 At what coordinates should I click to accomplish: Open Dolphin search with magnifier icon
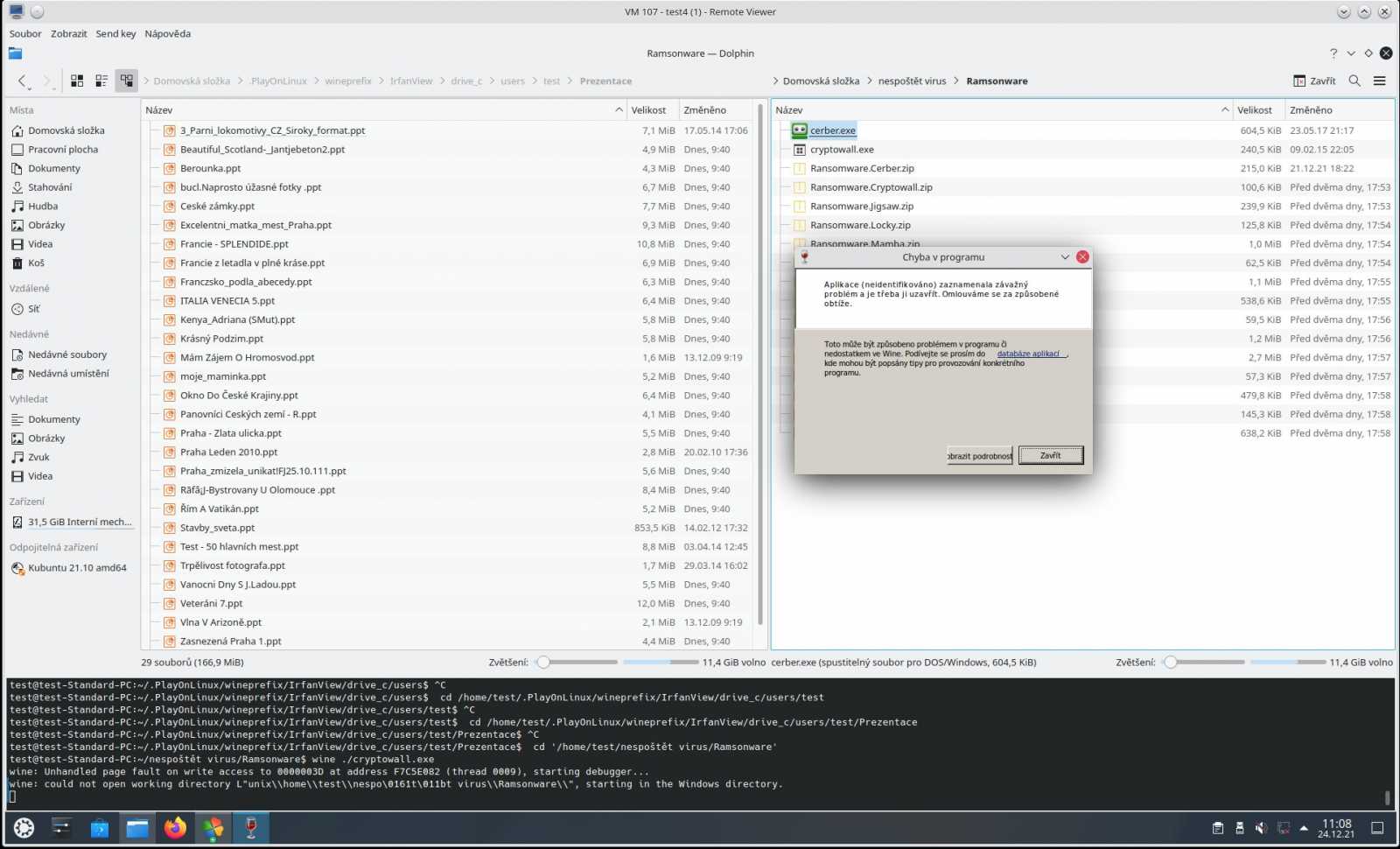tap(1354, 81)
